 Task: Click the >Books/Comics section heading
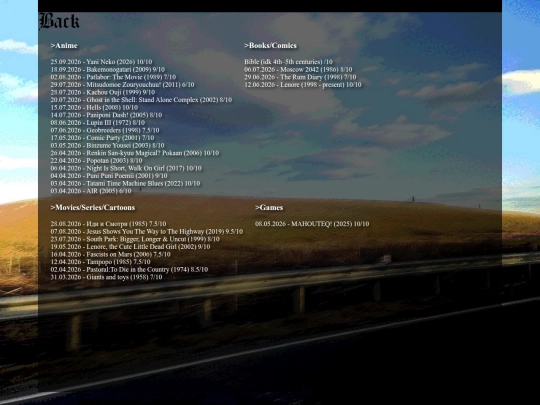click(x=270, y=45)
